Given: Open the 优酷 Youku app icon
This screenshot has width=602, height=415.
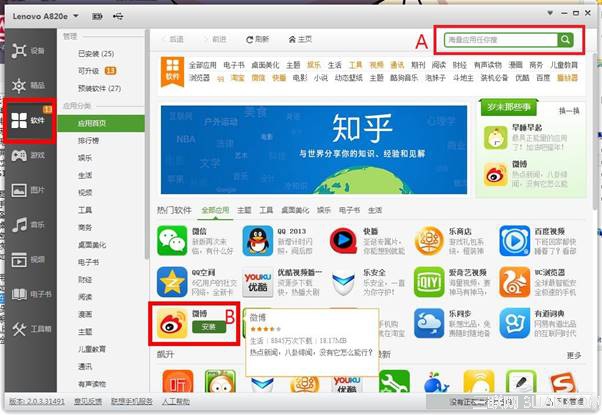Looking at the screenshot, I should coord(258,282).
